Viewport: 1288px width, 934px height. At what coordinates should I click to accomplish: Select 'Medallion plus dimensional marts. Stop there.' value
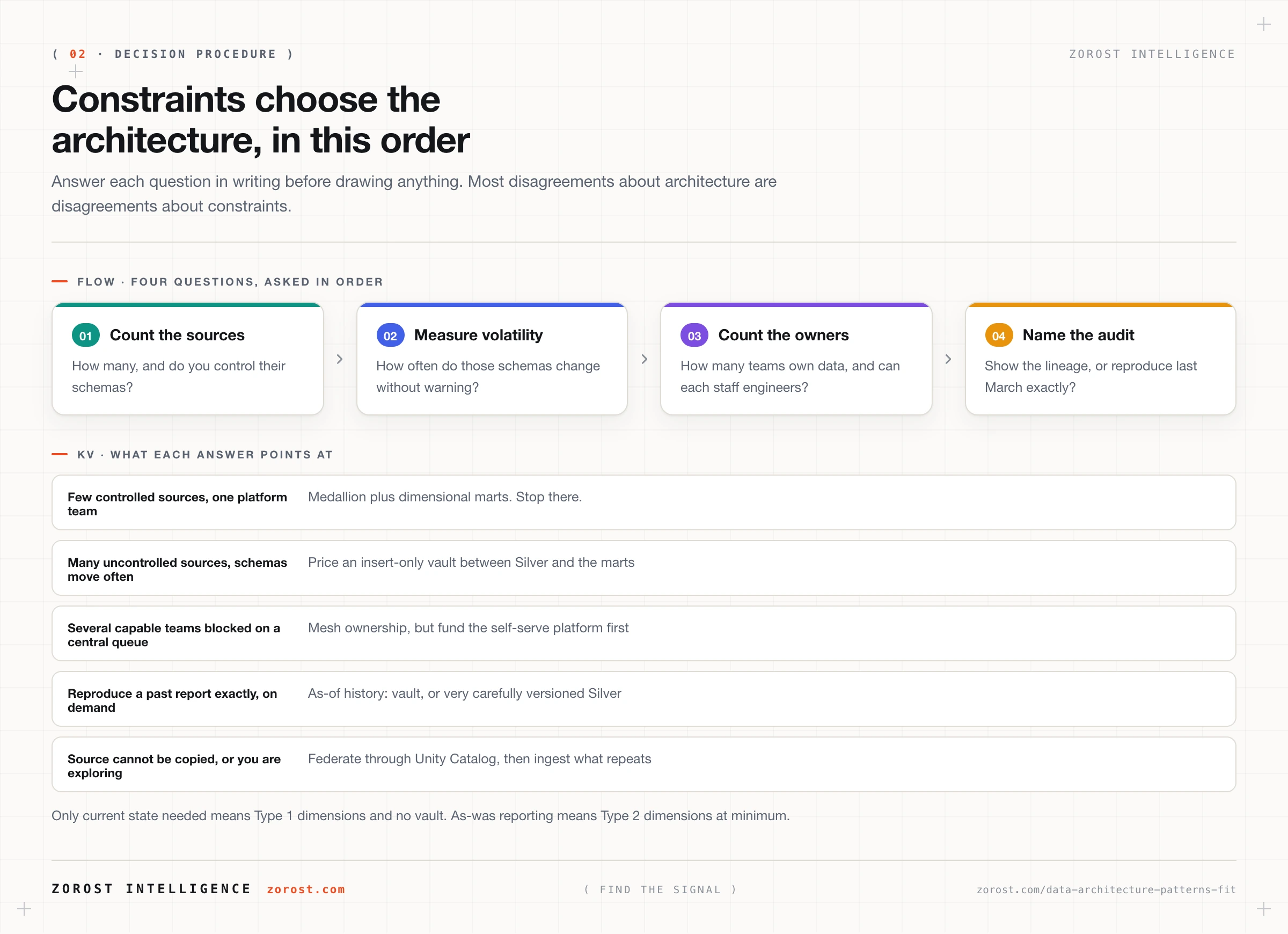tap(445, 497)
